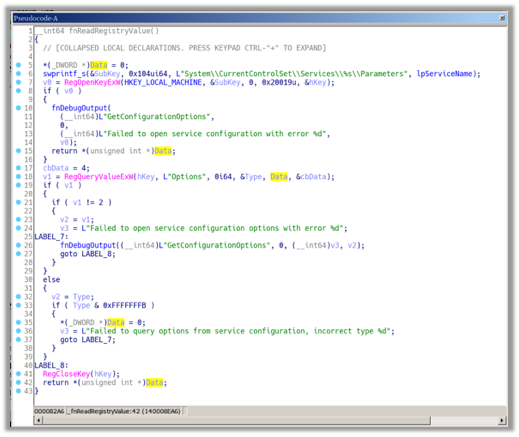Select highlighted Data variable on line 15
519x437 pixels.
tap(163, 151)
